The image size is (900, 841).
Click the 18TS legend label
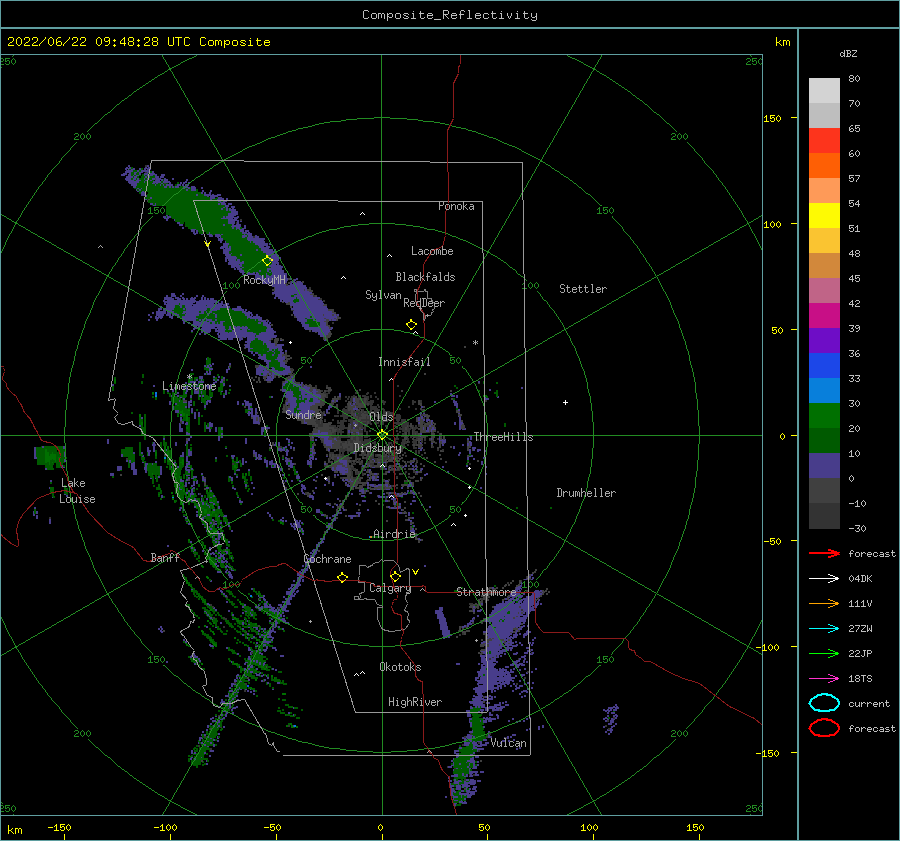860,679
